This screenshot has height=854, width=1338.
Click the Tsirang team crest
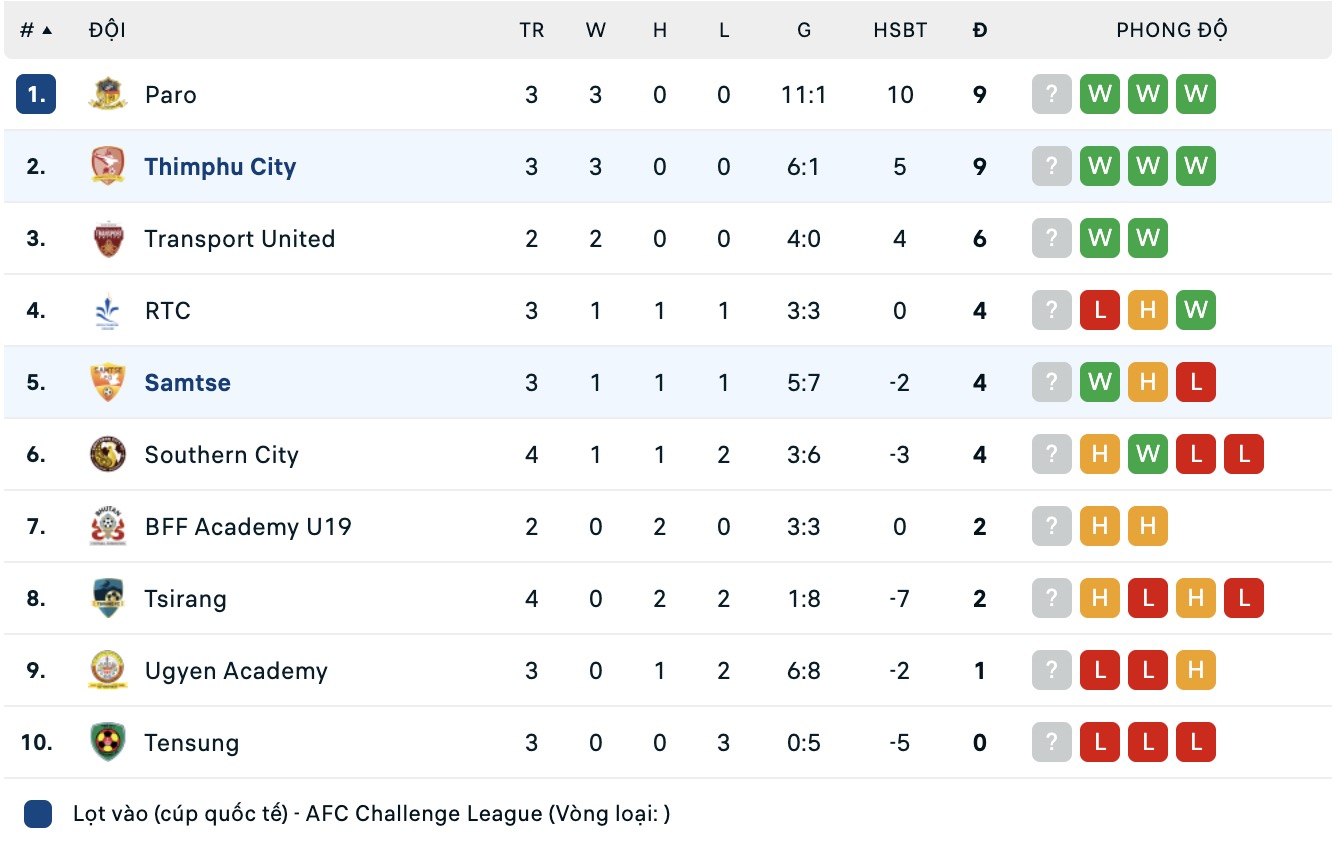click(107, 599)
